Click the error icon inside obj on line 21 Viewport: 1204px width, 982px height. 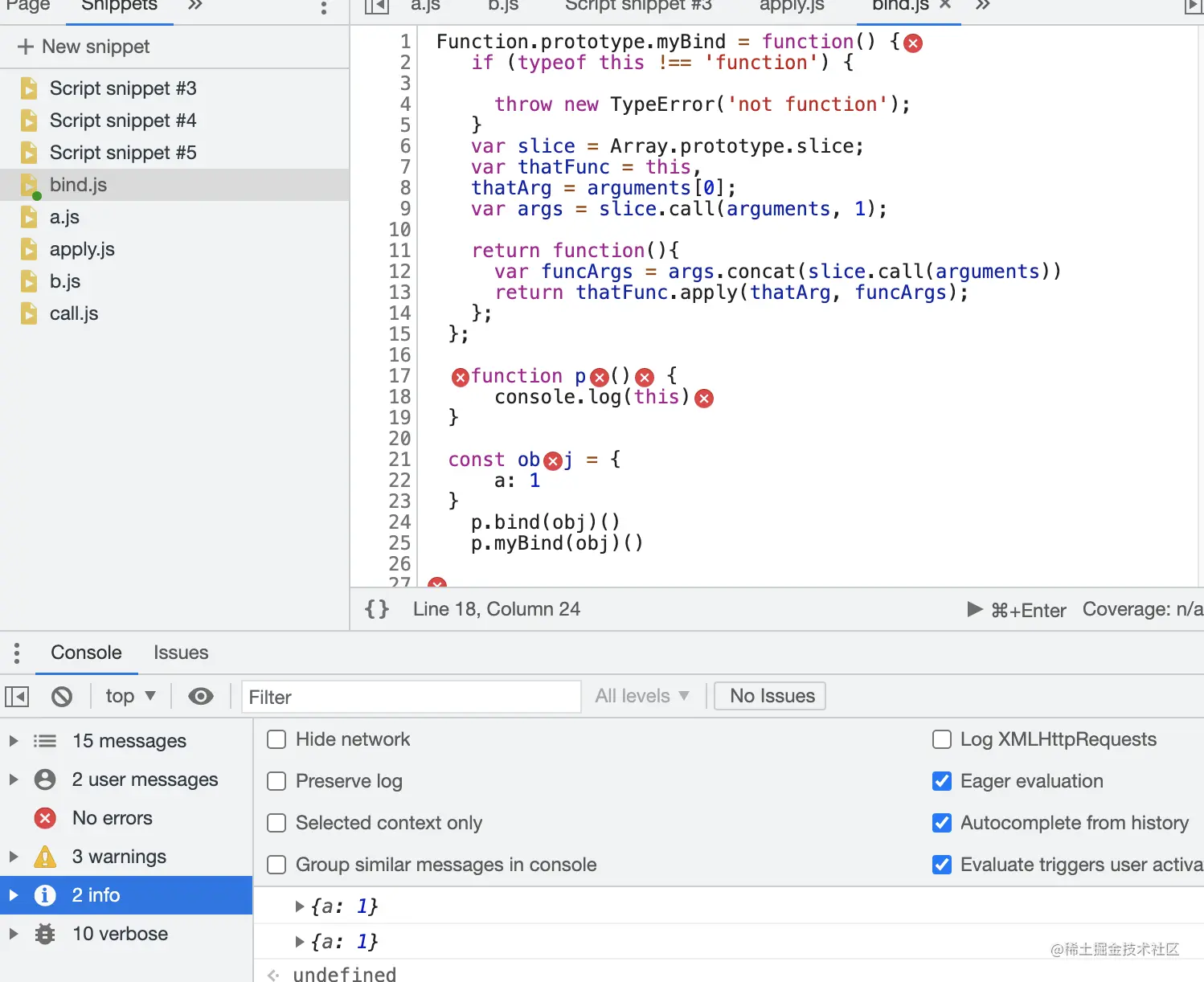click(x=553, y=461)
